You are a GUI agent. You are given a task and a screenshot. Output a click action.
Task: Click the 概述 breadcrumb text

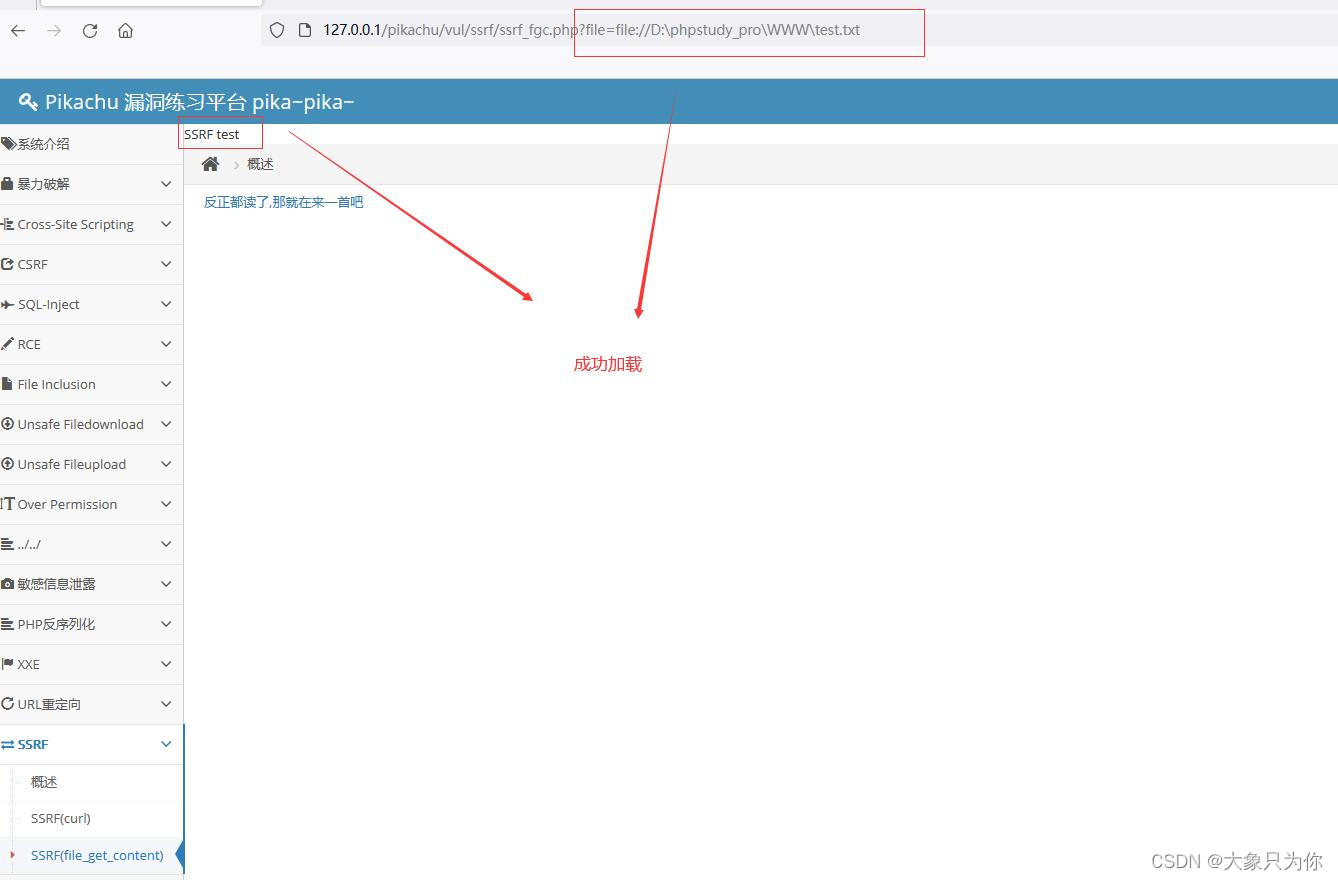coord(260,164)
